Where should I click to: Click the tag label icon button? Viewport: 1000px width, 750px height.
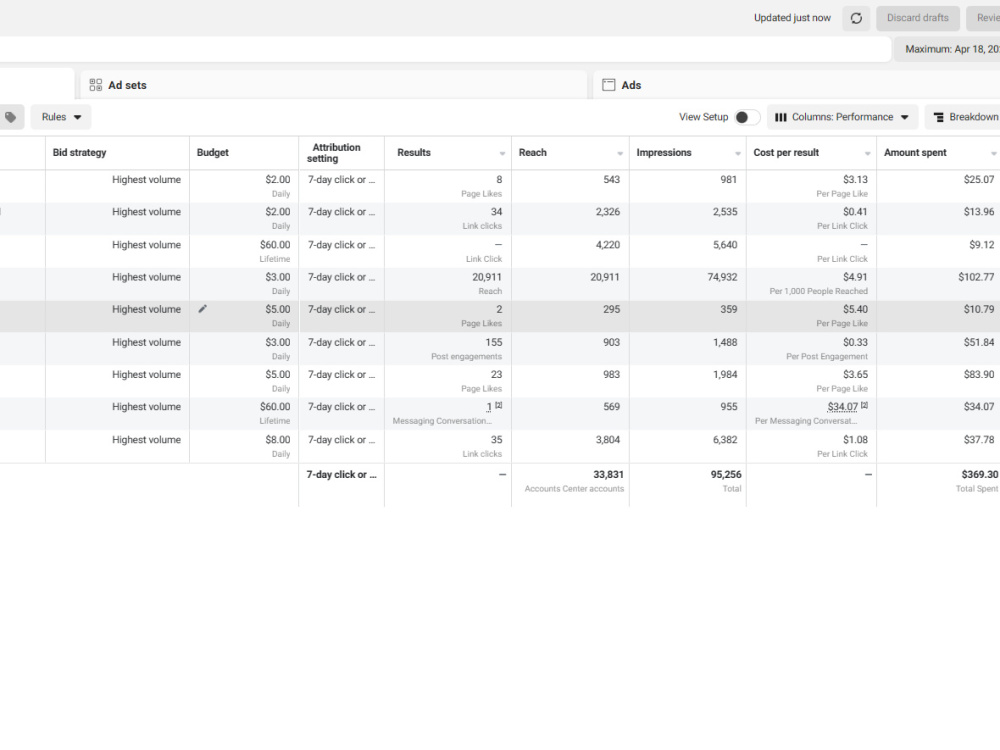10,117
